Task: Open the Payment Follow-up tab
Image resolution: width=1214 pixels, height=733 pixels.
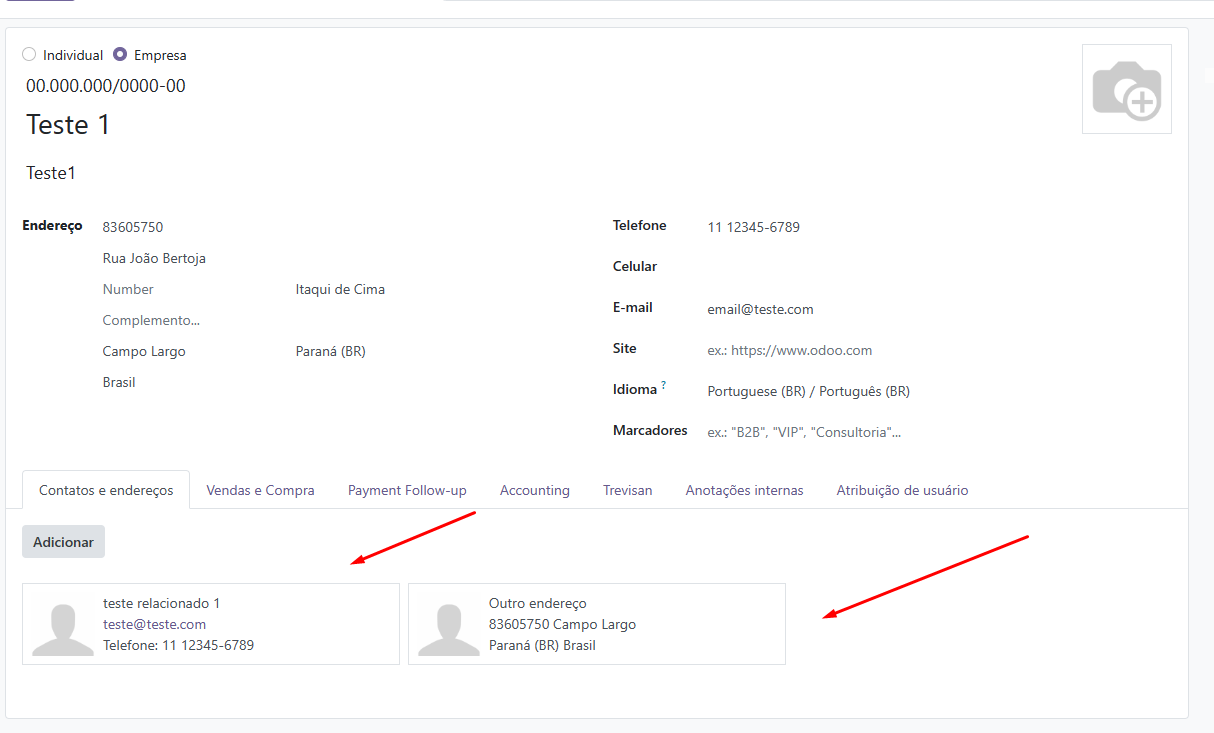Action: 407,490
